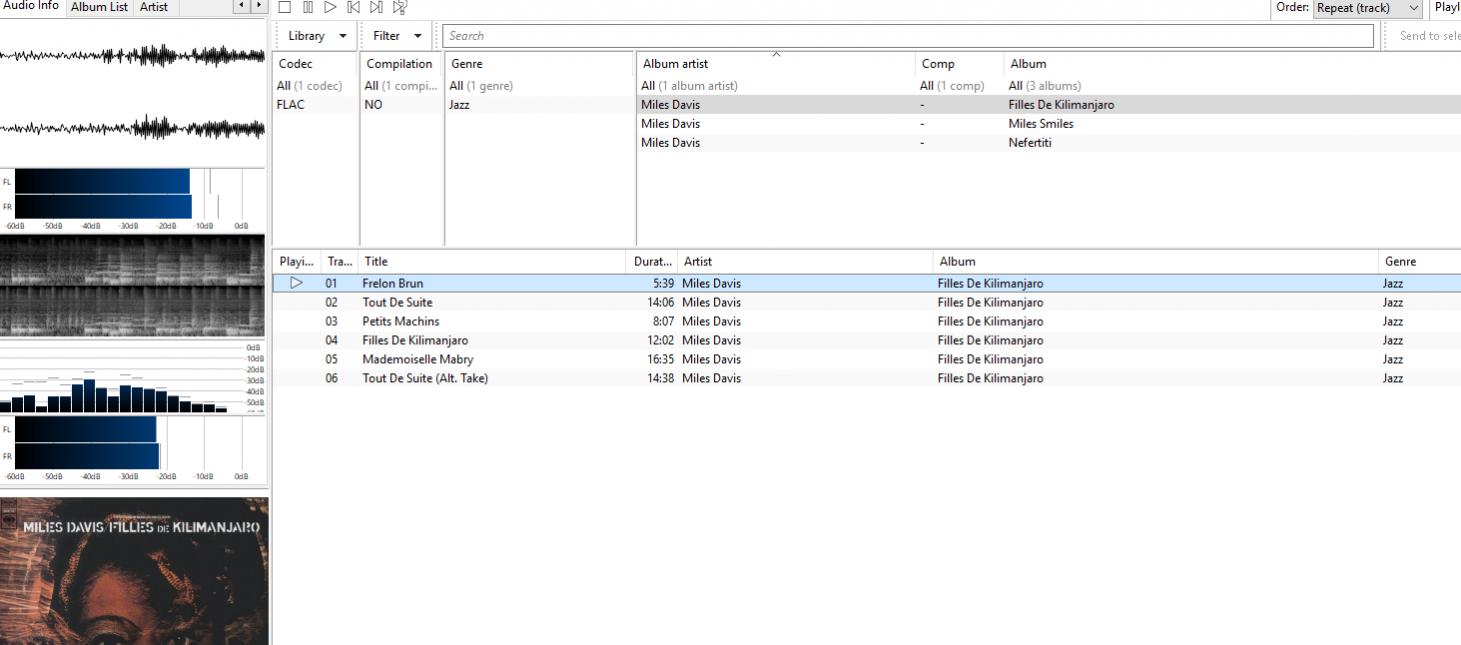Open the Filter dropdown menu
The image size is (1461, 645).
pyautogui.click(x=397, y=36)
